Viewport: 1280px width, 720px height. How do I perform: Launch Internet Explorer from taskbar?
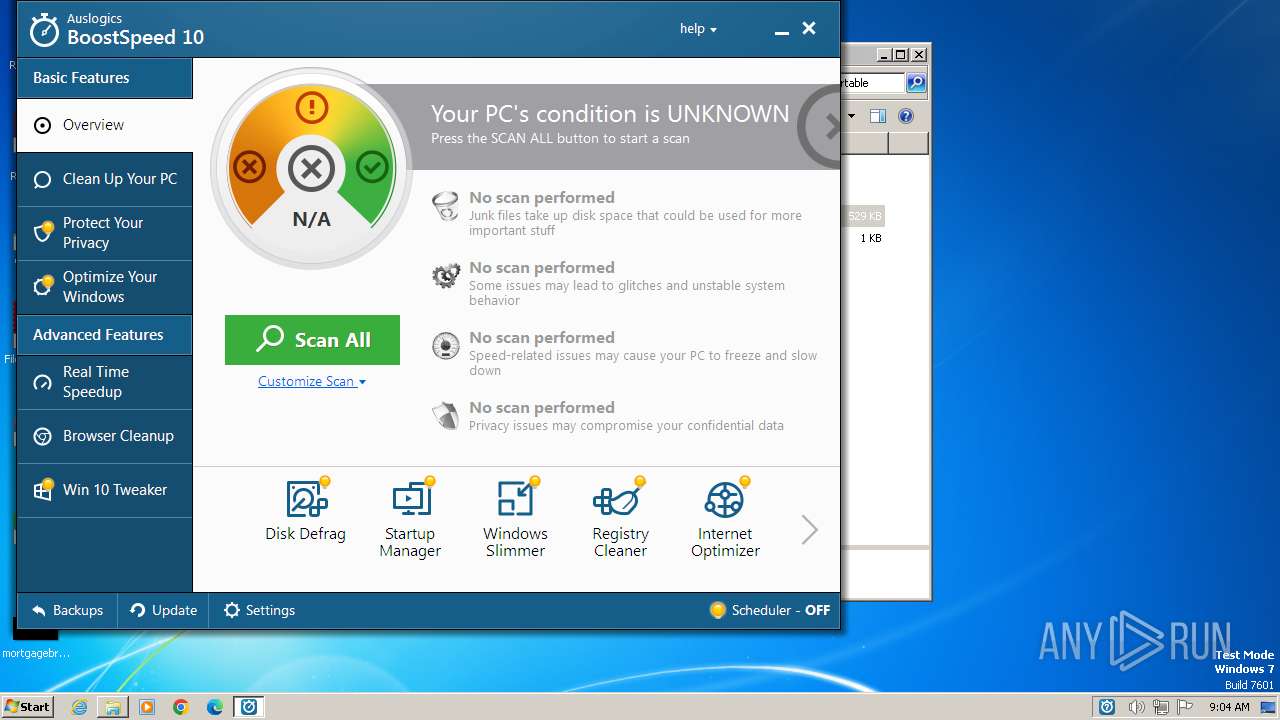79,707
